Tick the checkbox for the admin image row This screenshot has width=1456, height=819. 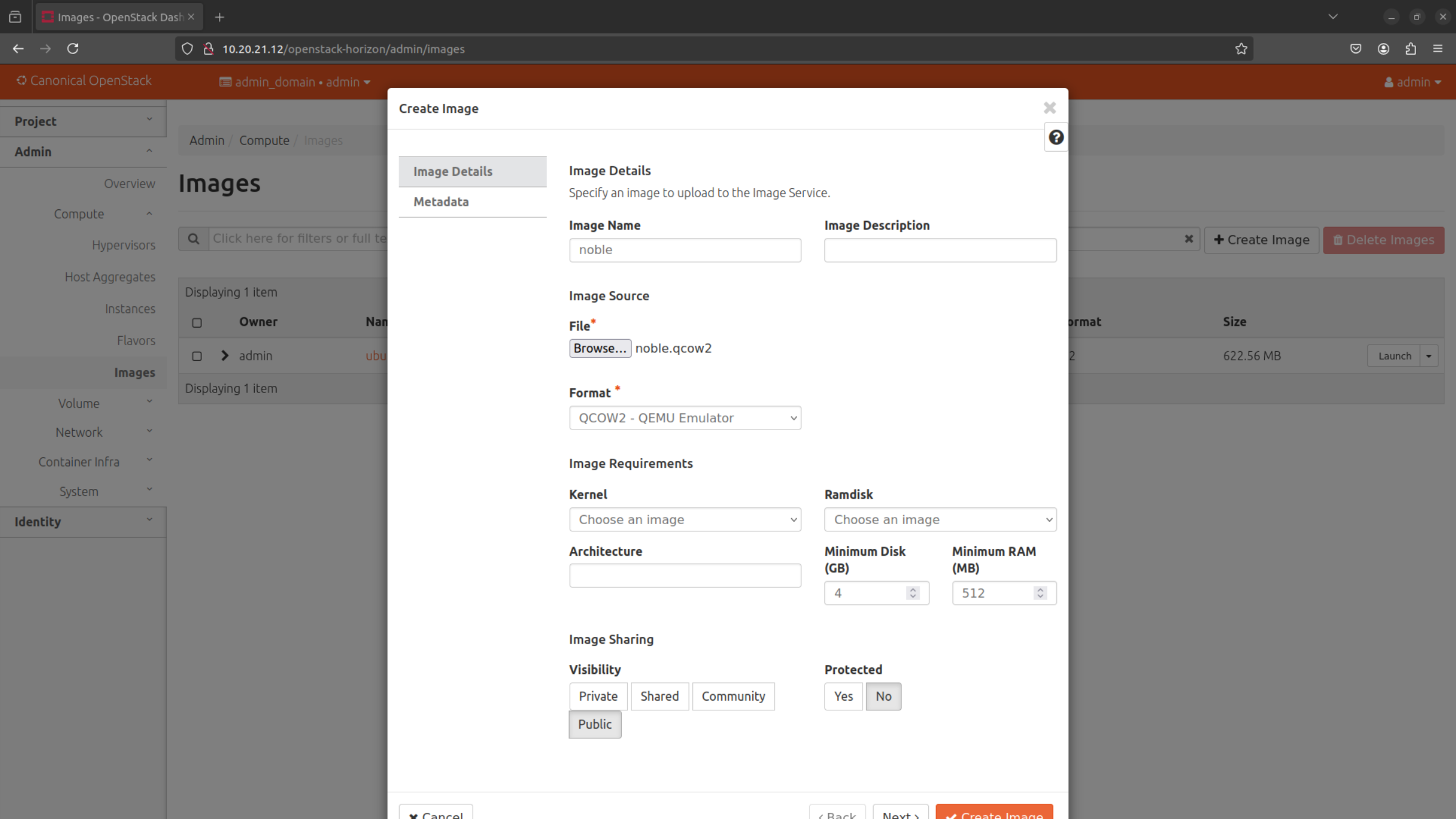pos(197,356)
